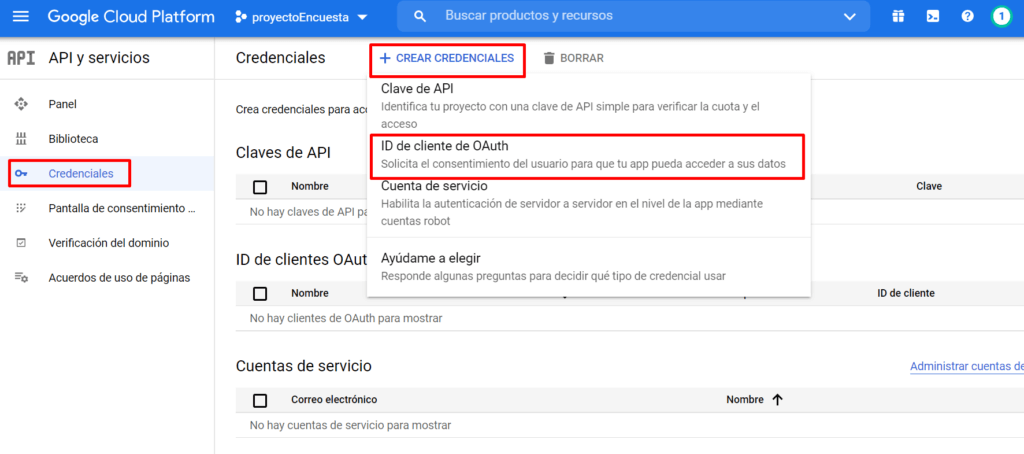1024x454 pixels.
Task: Open Acuerdos de uso de páginas
Action: [x=120, y=278]
